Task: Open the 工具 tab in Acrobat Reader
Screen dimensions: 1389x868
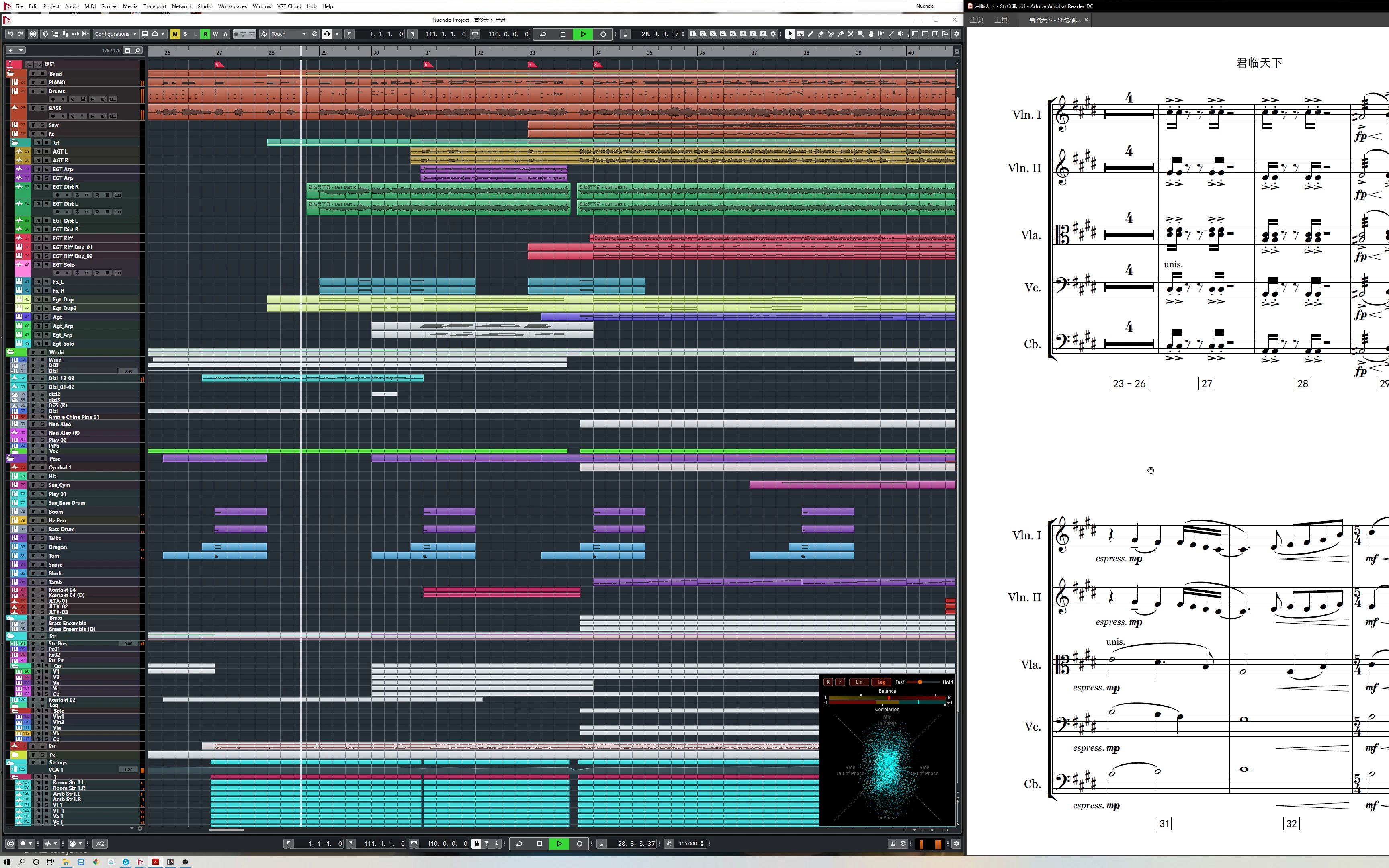Action: (1001, 20)
